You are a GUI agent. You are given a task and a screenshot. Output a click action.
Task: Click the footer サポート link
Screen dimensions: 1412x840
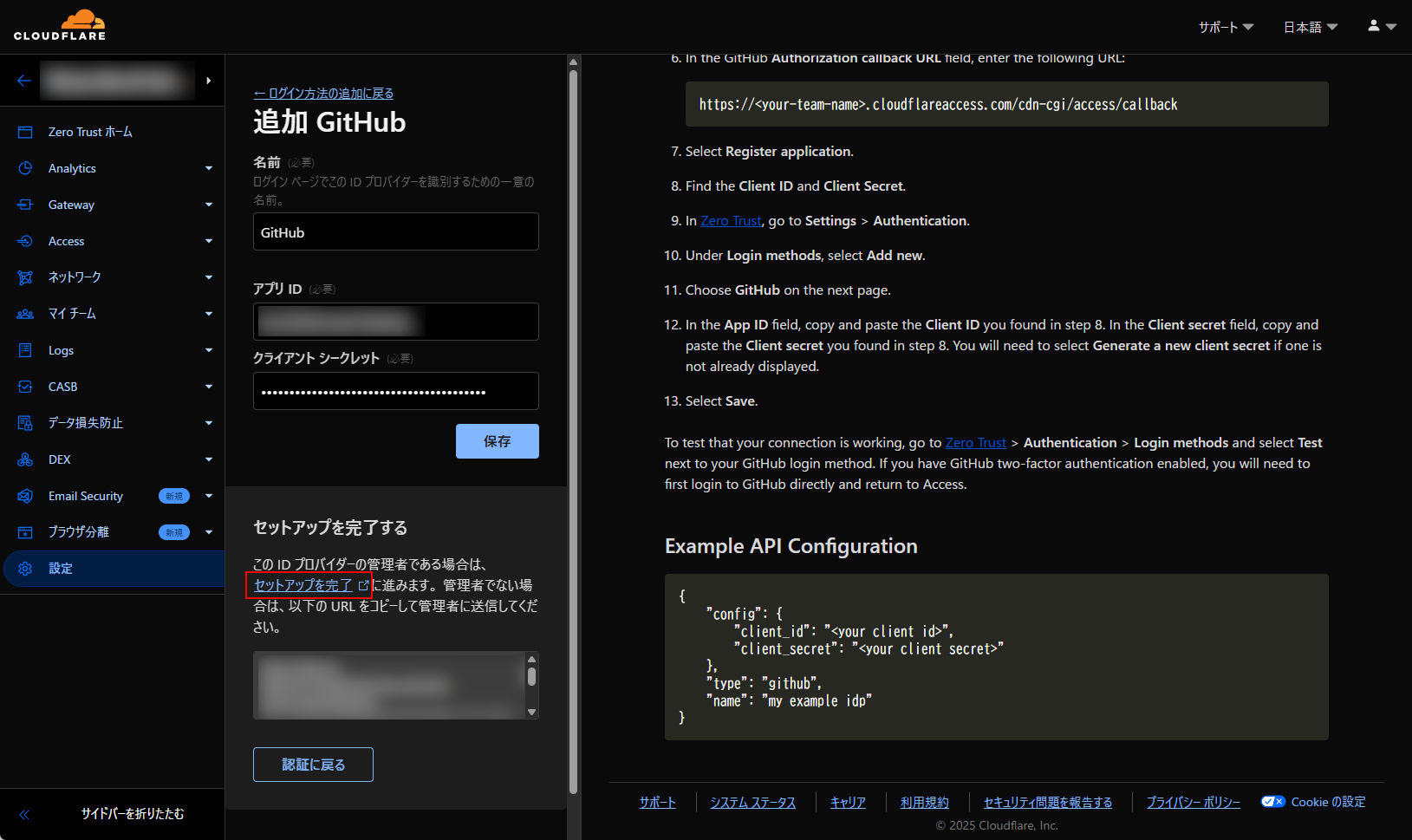point(657,803)
